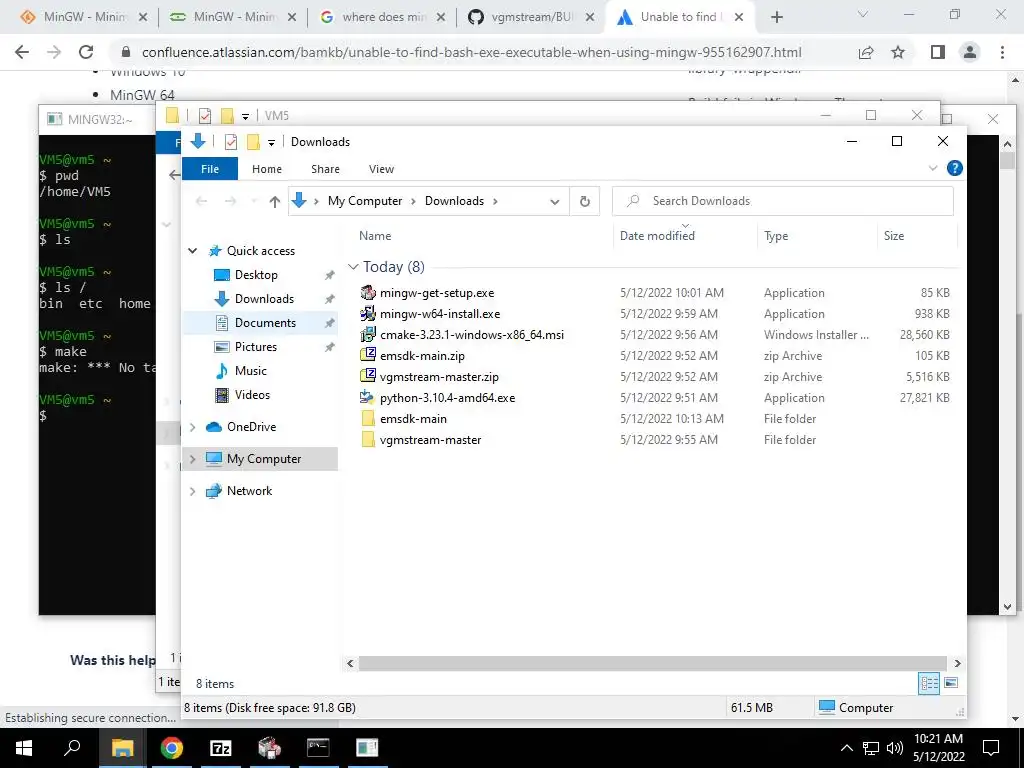Image resolution: width=1024 pixels, height=768 pixels.
Task: Select mingw-w64-install.exe file
Action: pyautogui.click(x=440, y=314)
